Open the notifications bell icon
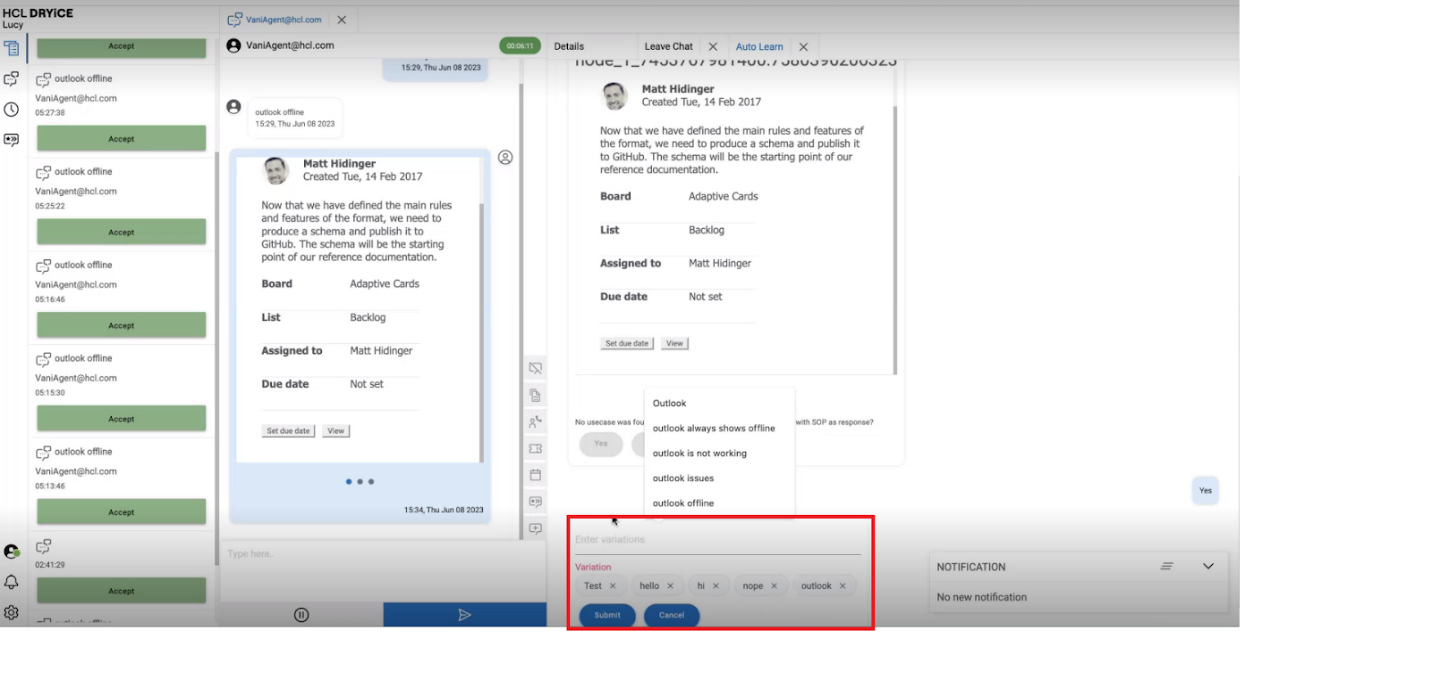The width and height of the screenshot is (1431, 679). coord(11,582)
